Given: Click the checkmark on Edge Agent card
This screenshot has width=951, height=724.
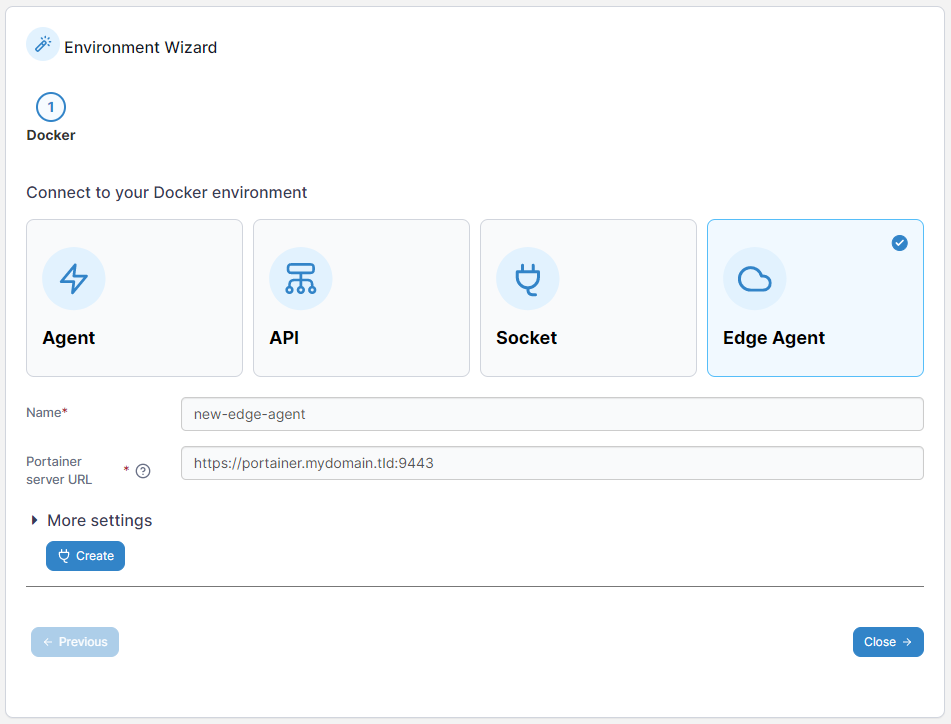Looking at the screenshot, I should coord(899,243).
